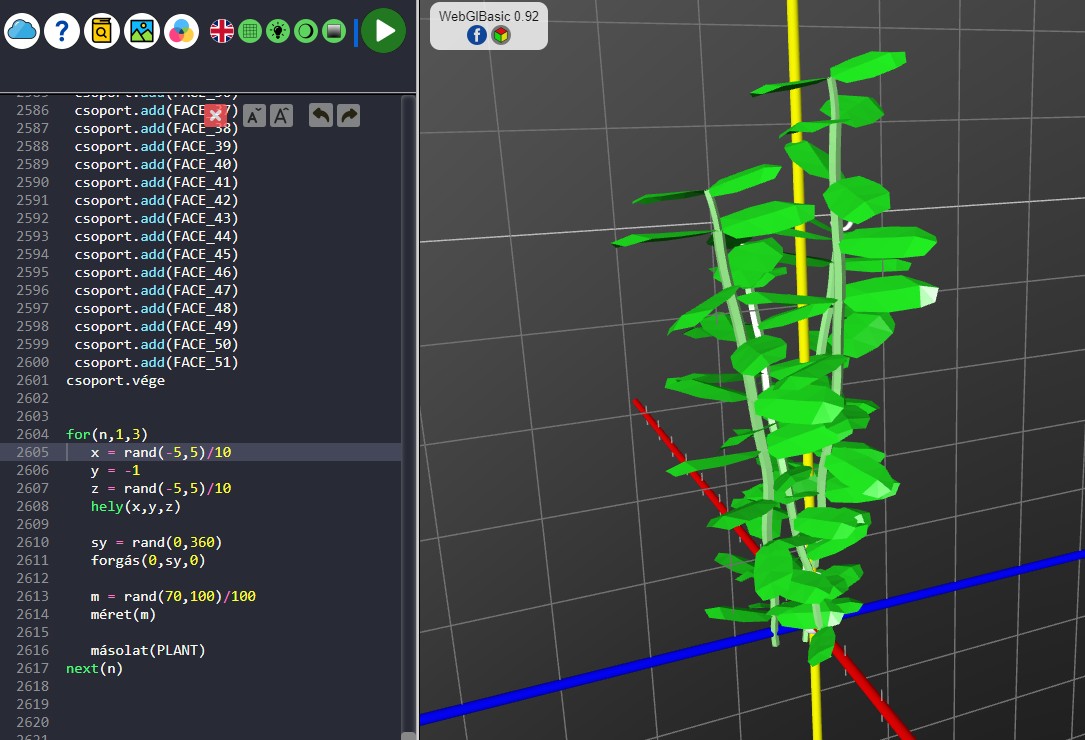The height and width of the screenshot is (740, 1085).
Task: Open the Facebook link icon
Action: click(477, 35)
